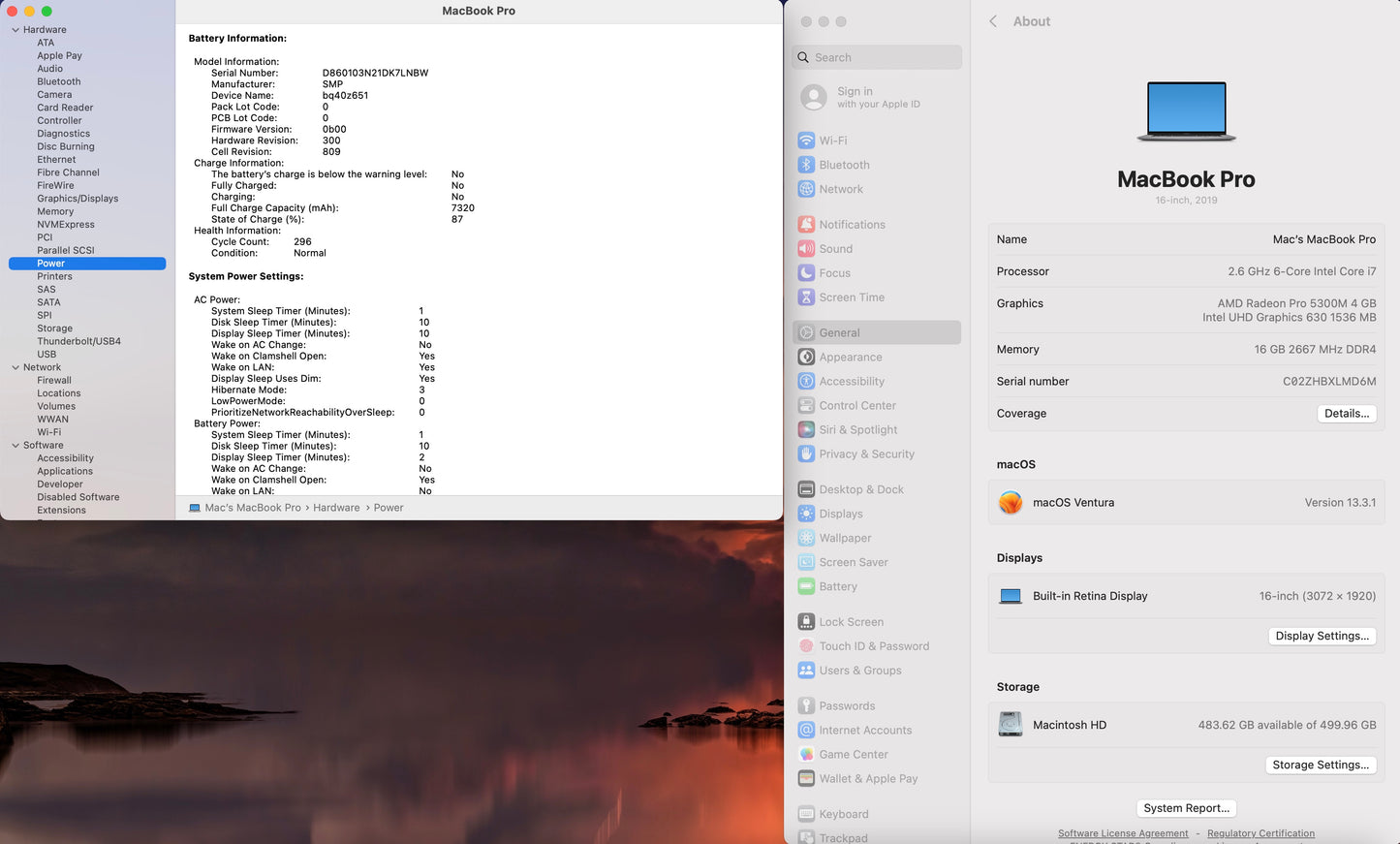1400x844 pixels.
Task: Open the Screen Time hourglass icon
Action: [x=806, y=297]
